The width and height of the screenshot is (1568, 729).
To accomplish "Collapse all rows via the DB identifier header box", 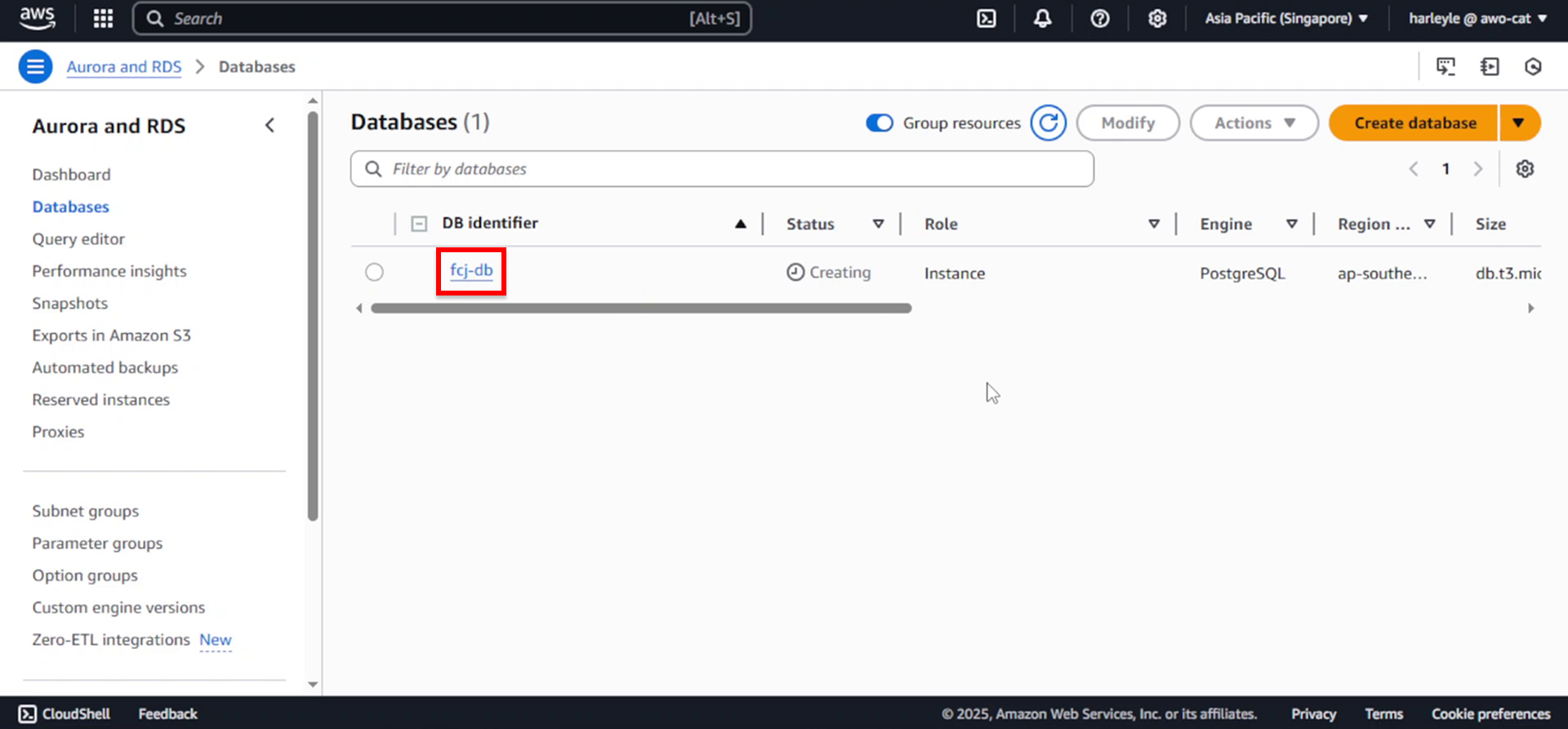I will [x=419, y=224].
